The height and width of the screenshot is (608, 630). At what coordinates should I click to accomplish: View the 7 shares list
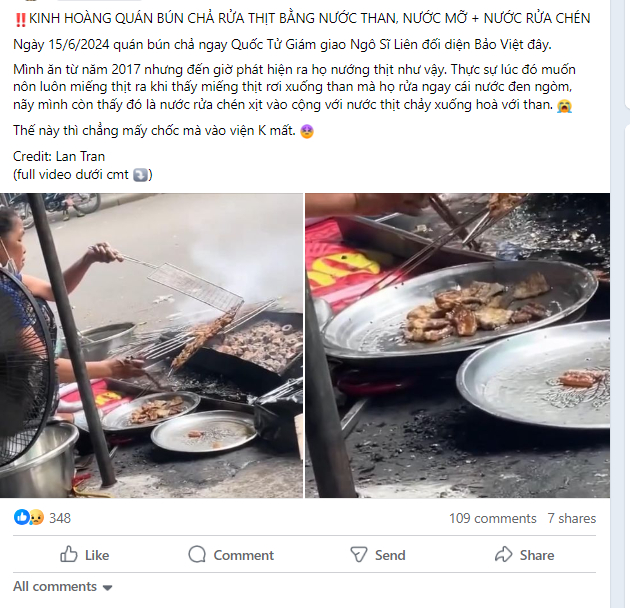coord(572,518)
